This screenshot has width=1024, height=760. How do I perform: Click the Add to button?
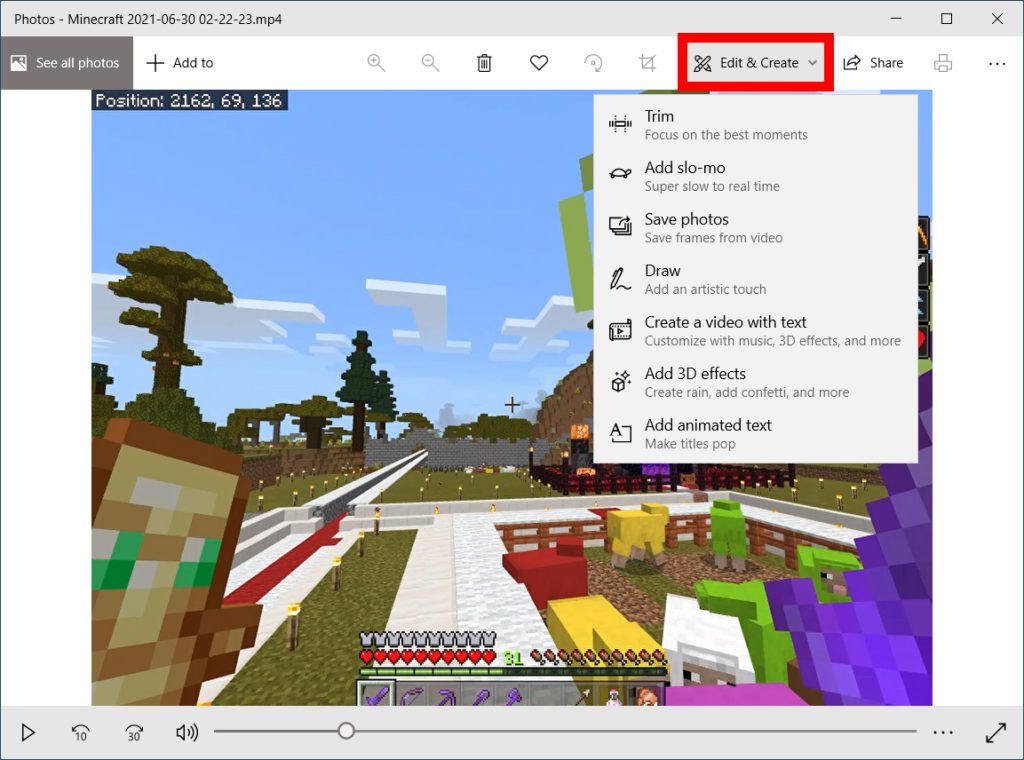[180, 63]
